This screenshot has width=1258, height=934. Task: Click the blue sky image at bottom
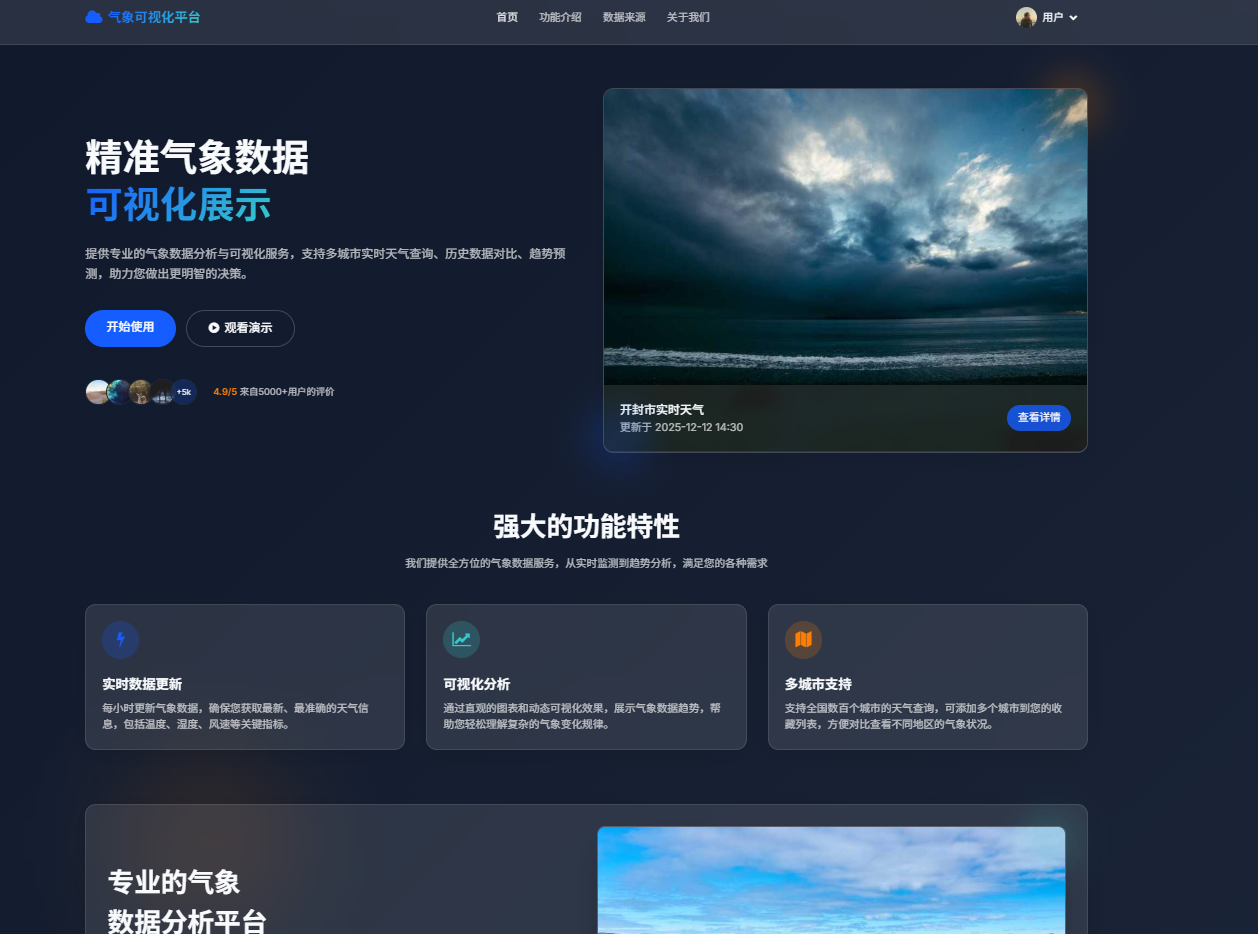[831, 880]
